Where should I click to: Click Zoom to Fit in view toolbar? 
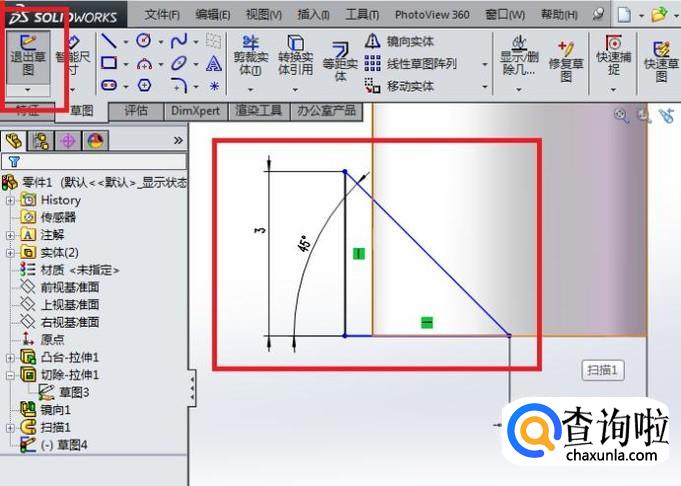[x=621, y=115]
